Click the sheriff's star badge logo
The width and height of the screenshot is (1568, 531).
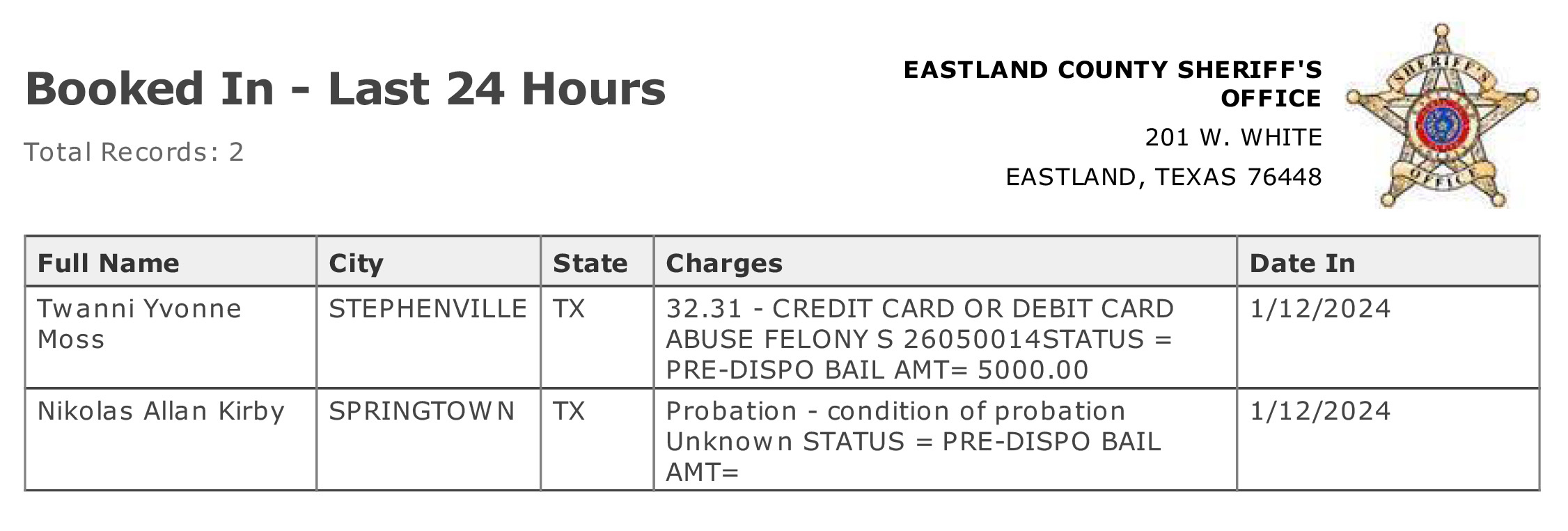click(x=1442, y=116)
